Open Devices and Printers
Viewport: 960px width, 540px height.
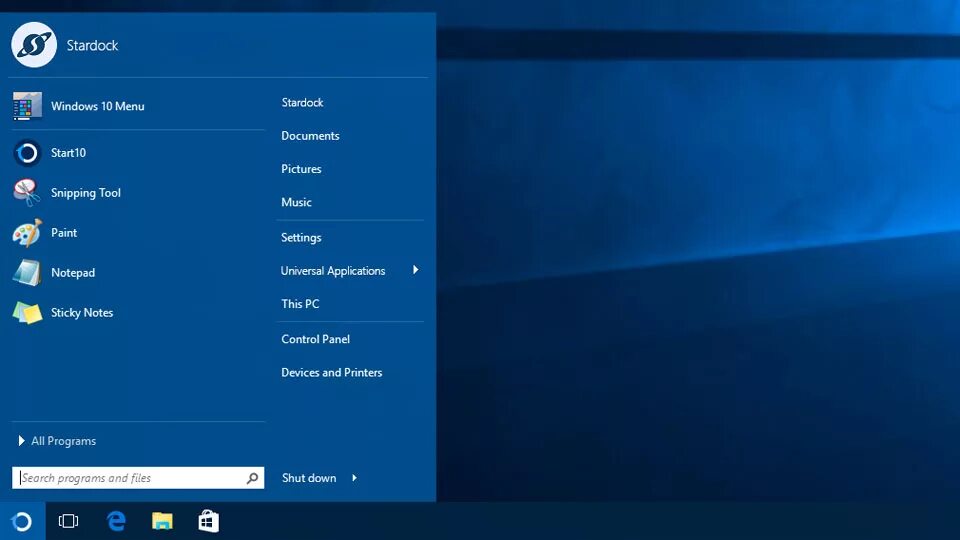coord(332,372)
